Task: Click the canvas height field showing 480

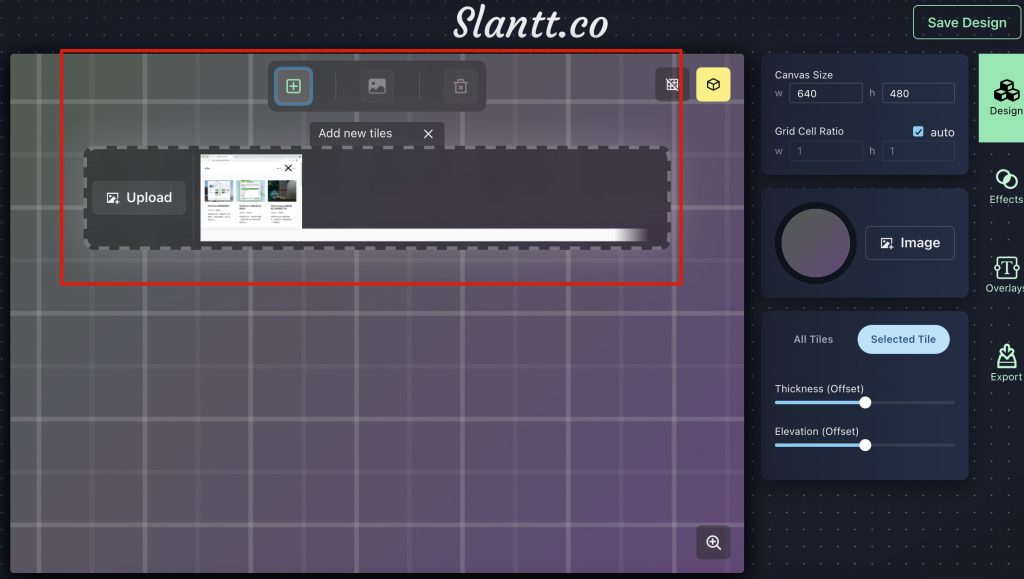Action: pyautogui.click(x=918, y=93)
